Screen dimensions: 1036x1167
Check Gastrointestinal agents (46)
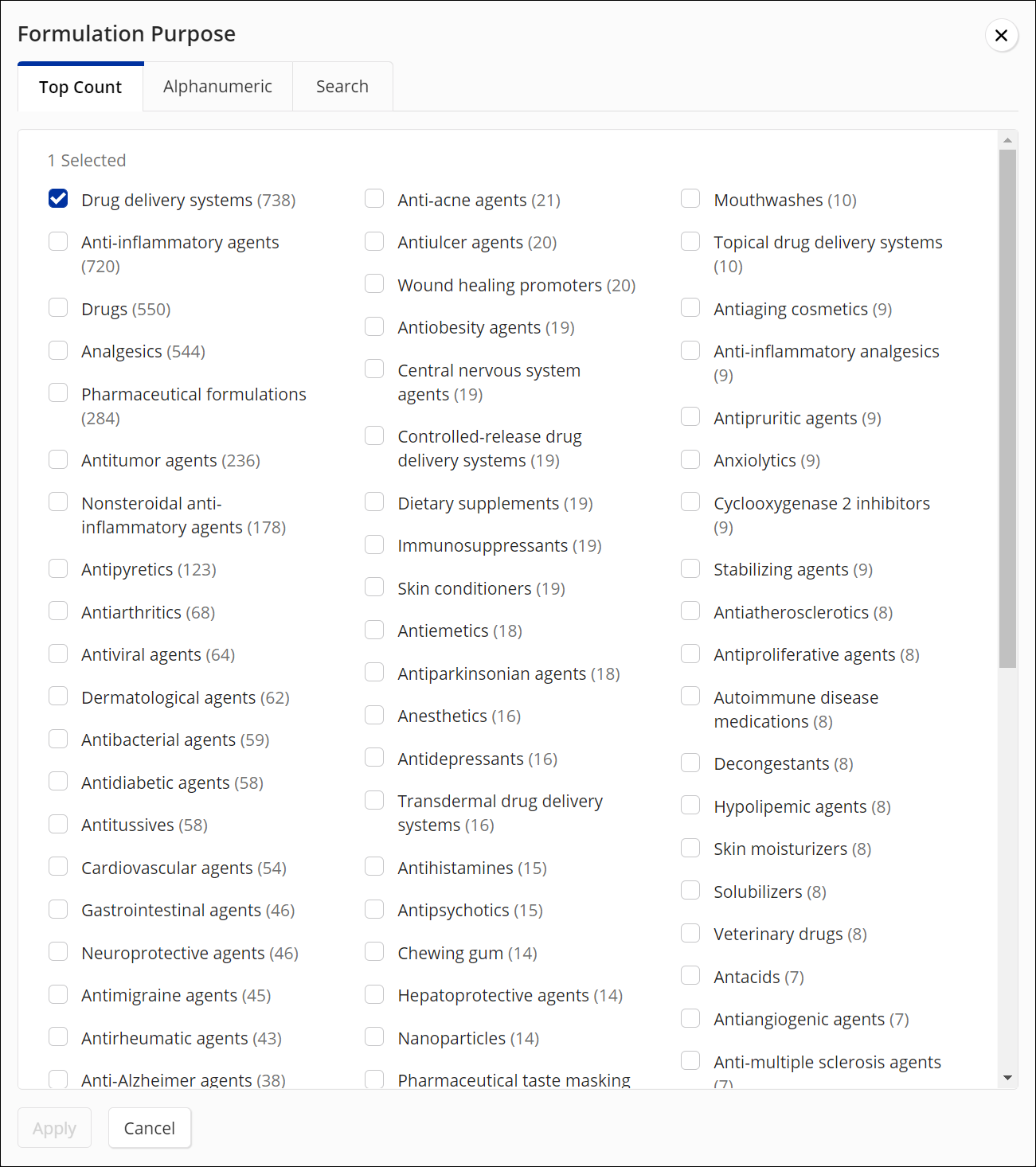coord(58,909)
